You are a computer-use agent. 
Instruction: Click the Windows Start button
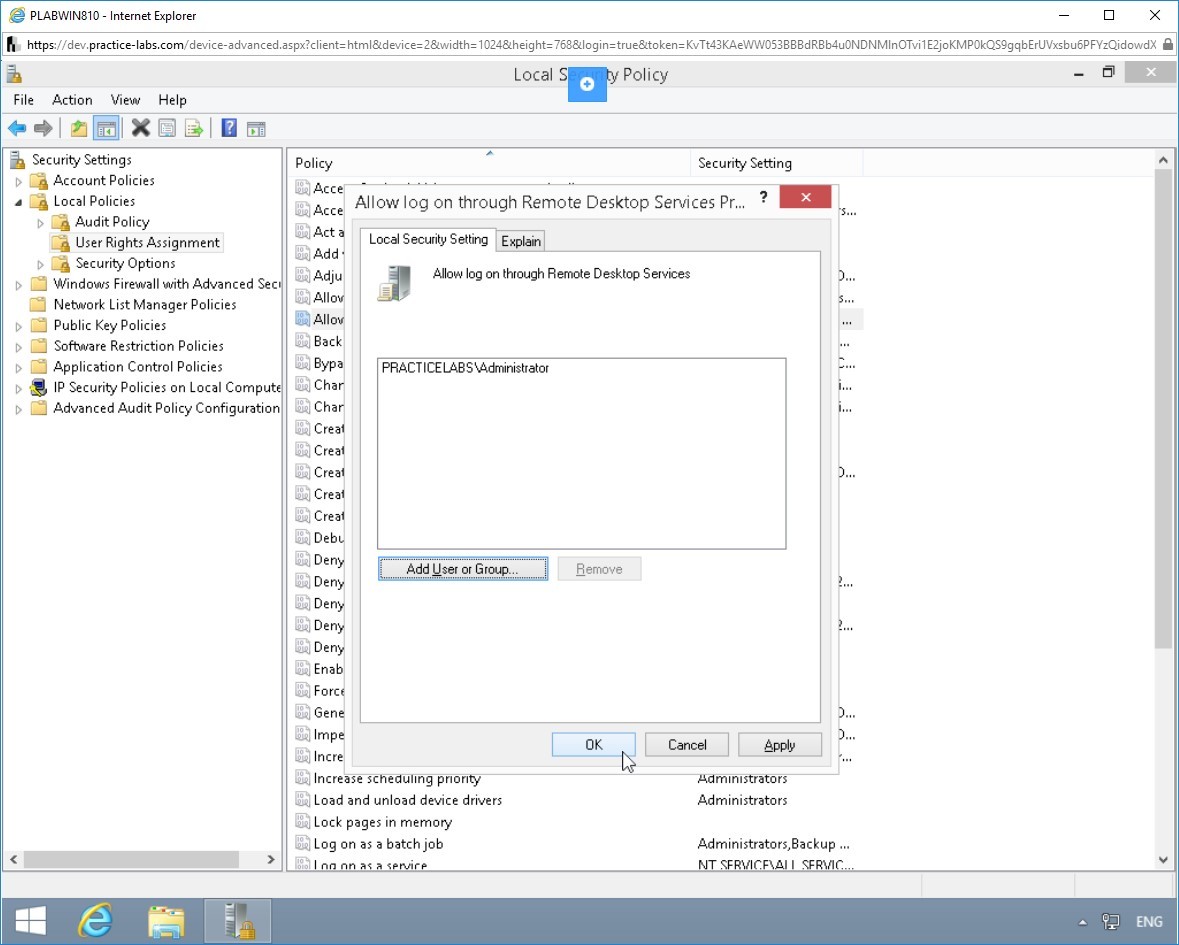point(30,921)
